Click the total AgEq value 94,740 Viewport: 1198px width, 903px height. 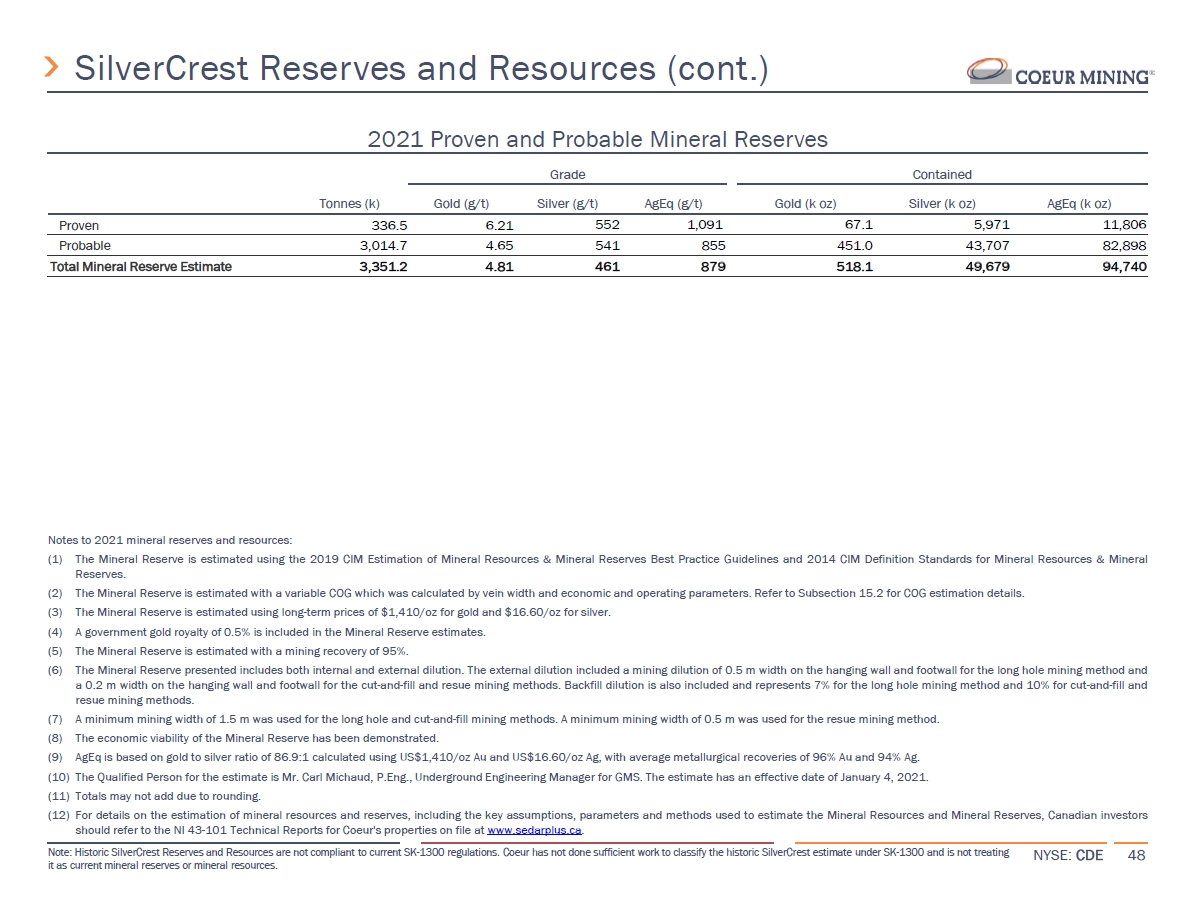1123,266
